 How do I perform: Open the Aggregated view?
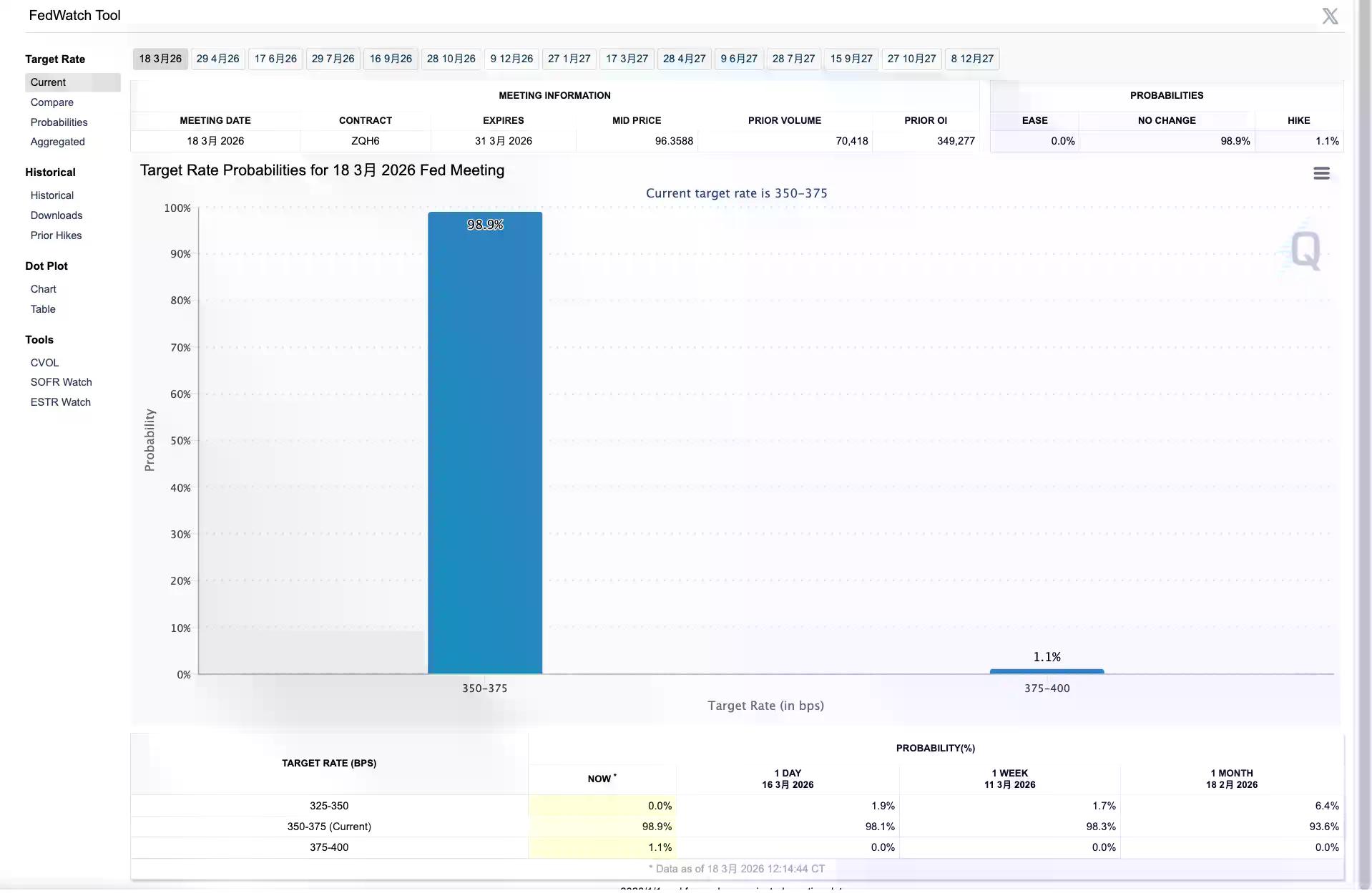click(57, 142)
